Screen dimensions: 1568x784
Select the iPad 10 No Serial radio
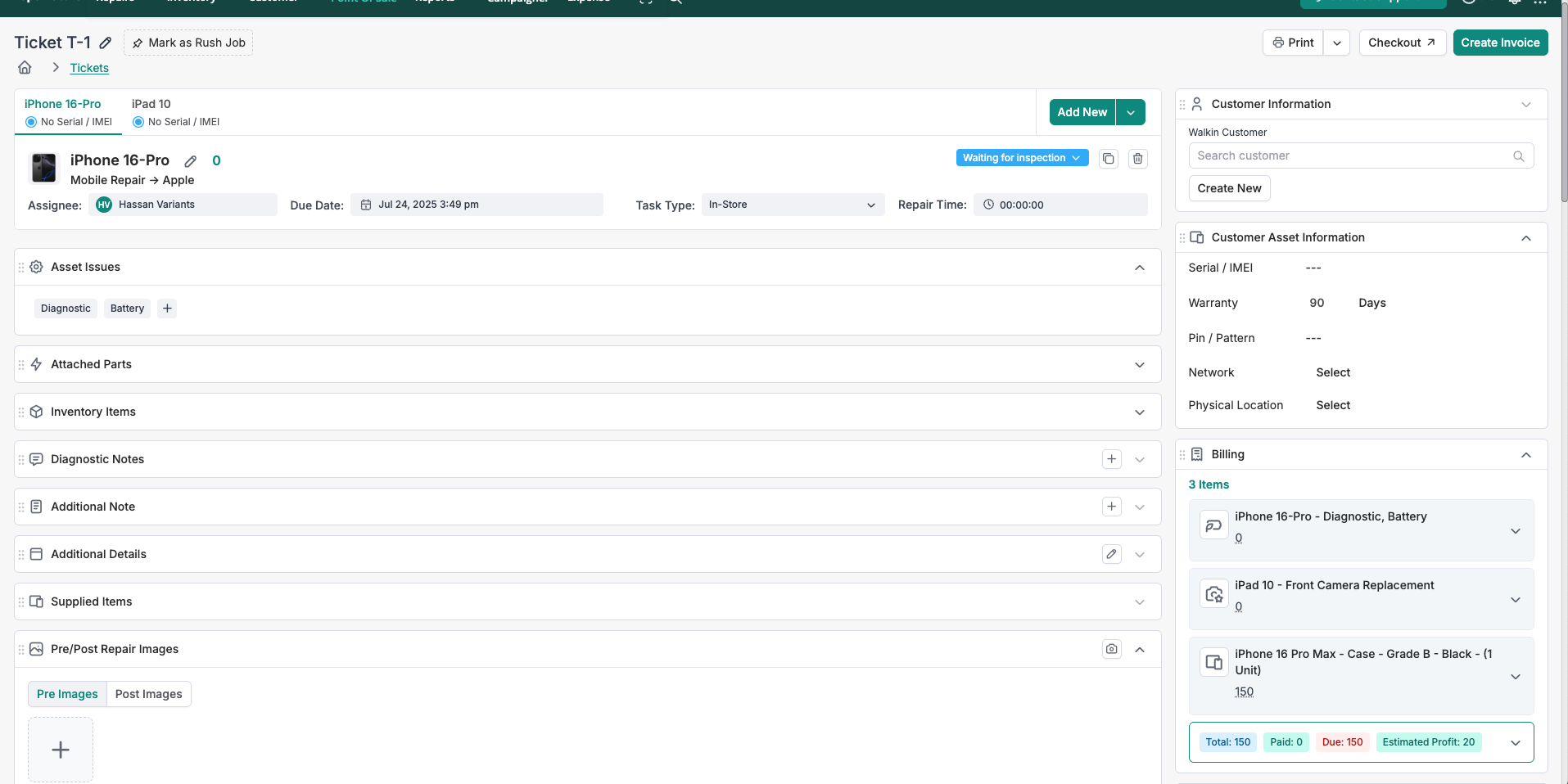point(138,122)
